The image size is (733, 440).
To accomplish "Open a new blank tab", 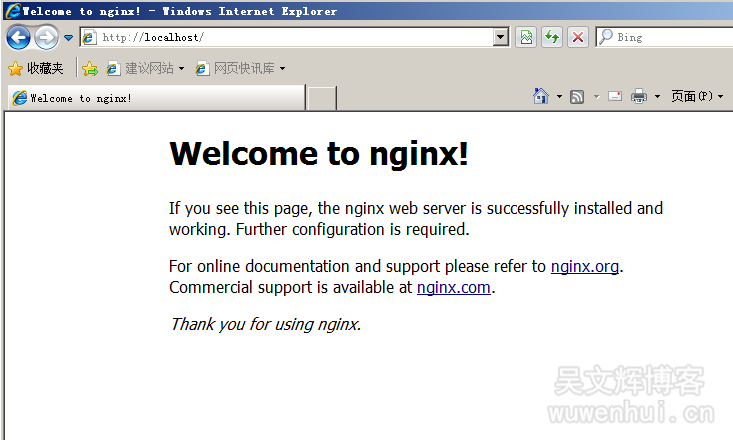I will [321, 98].
